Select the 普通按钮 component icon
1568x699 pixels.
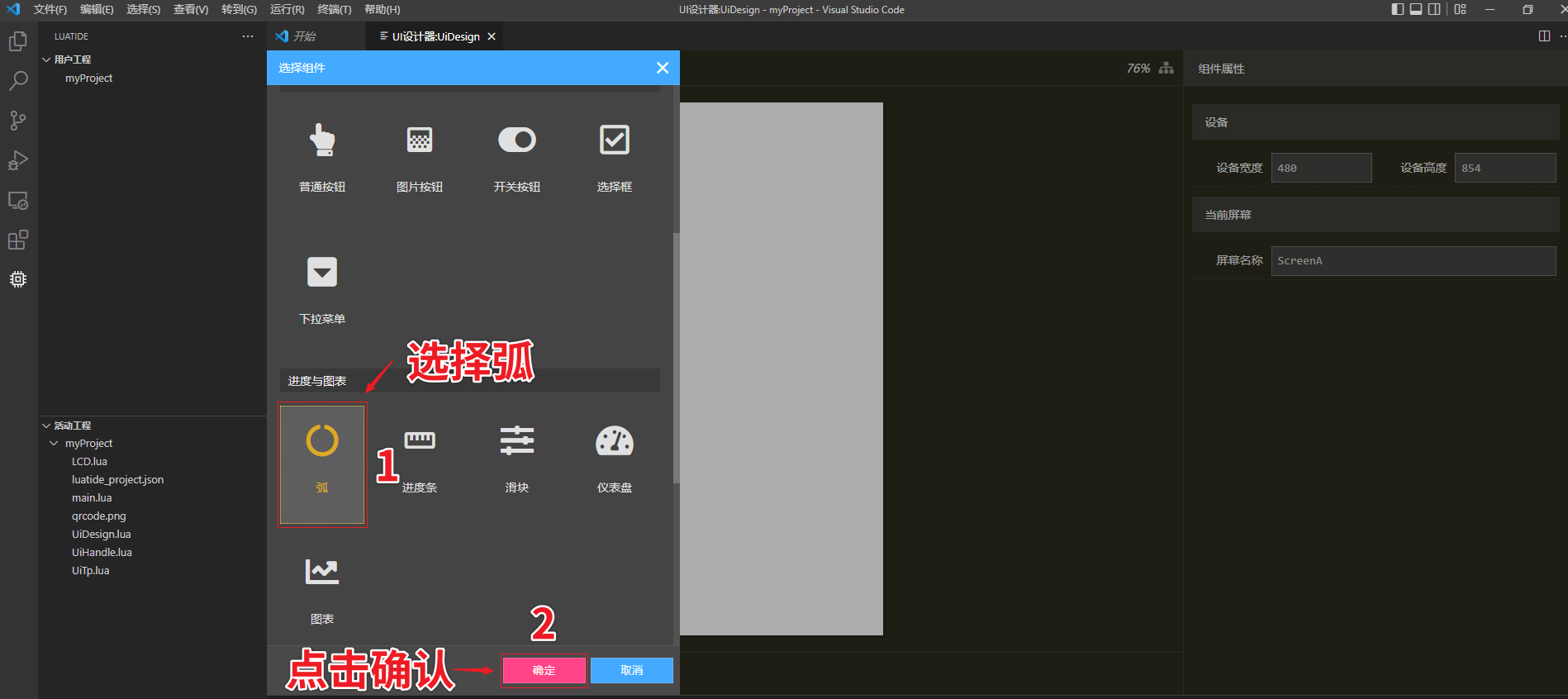[322, 140]
